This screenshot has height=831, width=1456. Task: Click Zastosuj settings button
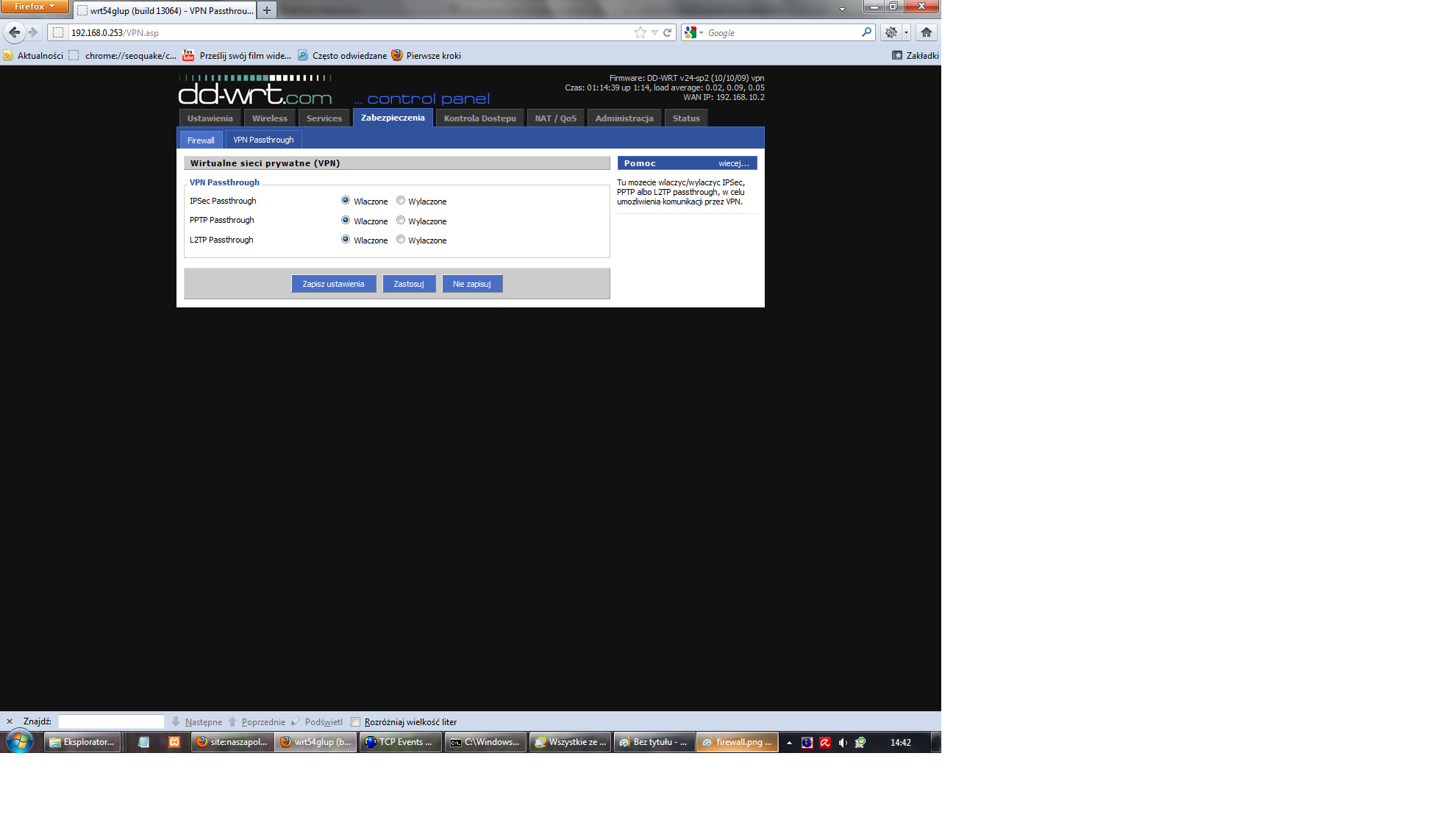pyautogui.click(x=409, y=283)
